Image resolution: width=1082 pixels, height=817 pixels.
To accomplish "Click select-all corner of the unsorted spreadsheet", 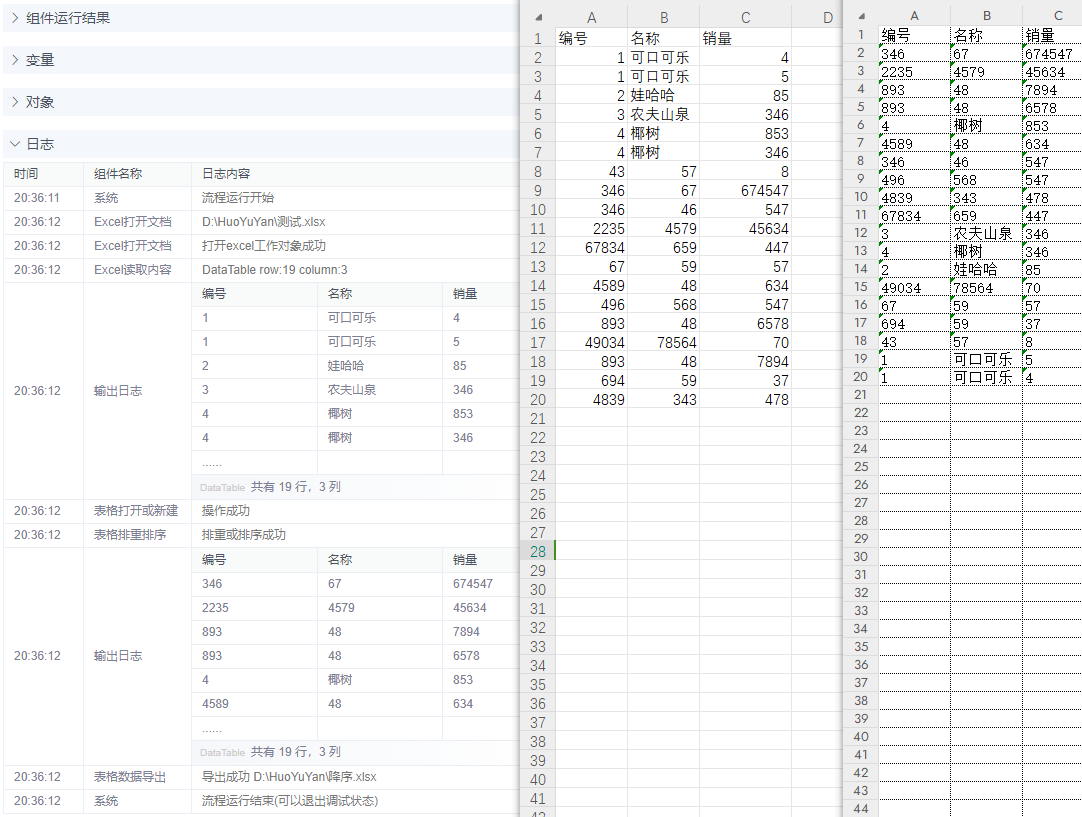I will pyautogui.click(x=537, y=17).
